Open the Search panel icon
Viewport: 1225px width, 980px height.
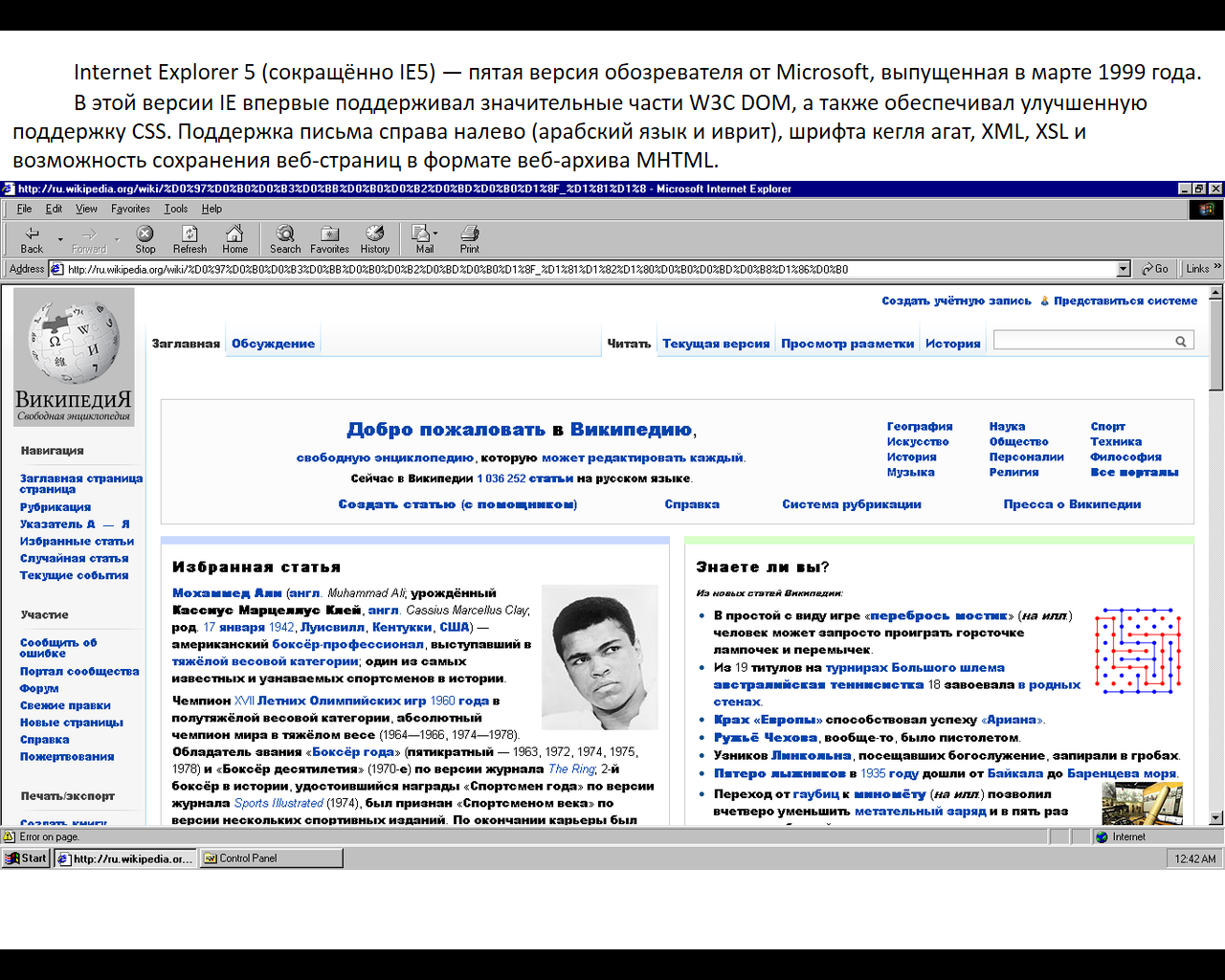click(x=285, y=233)
